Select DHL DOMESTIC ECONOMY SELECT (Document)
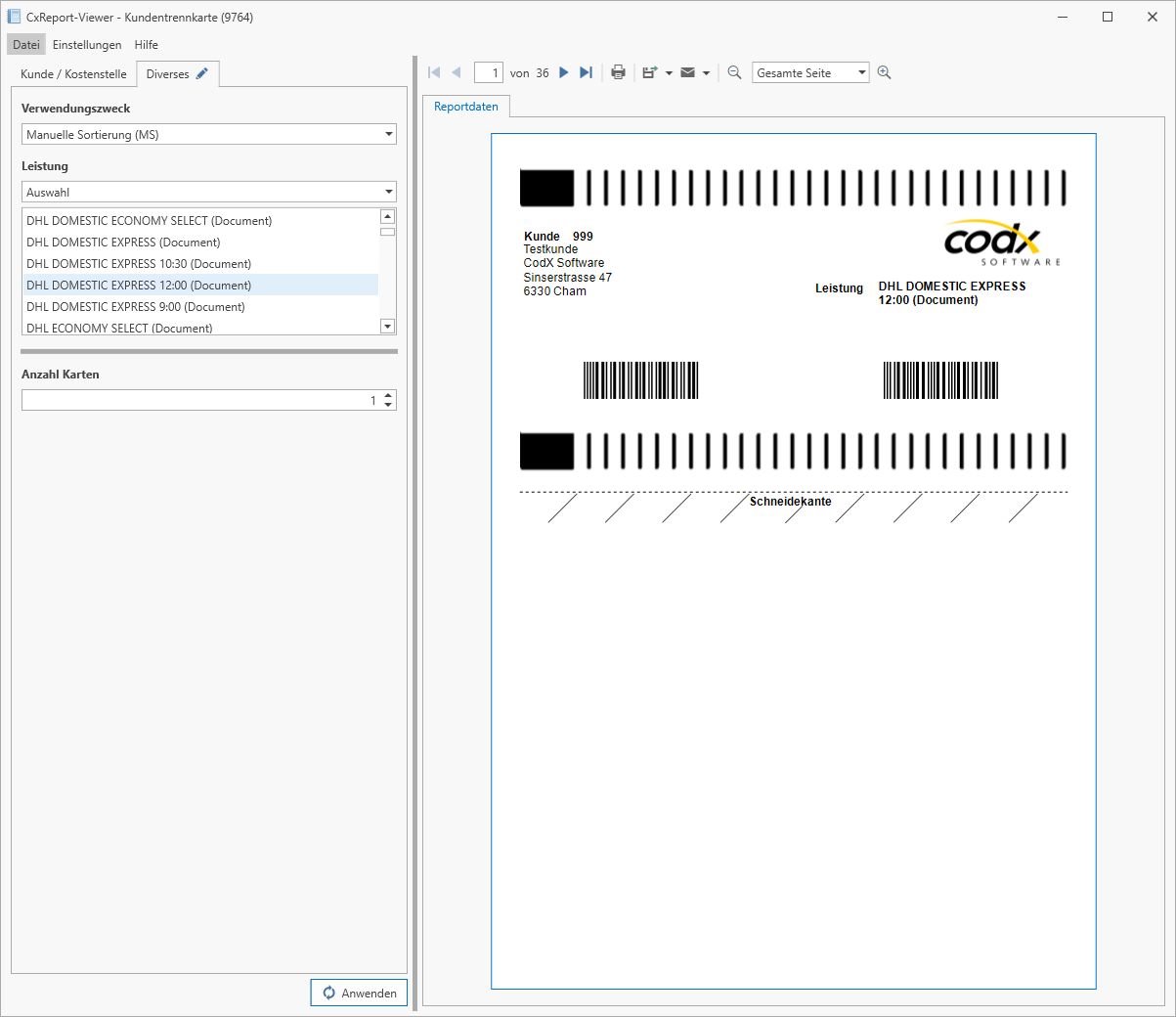The width and height of the screenshot is (1176, 1017). 200,221
